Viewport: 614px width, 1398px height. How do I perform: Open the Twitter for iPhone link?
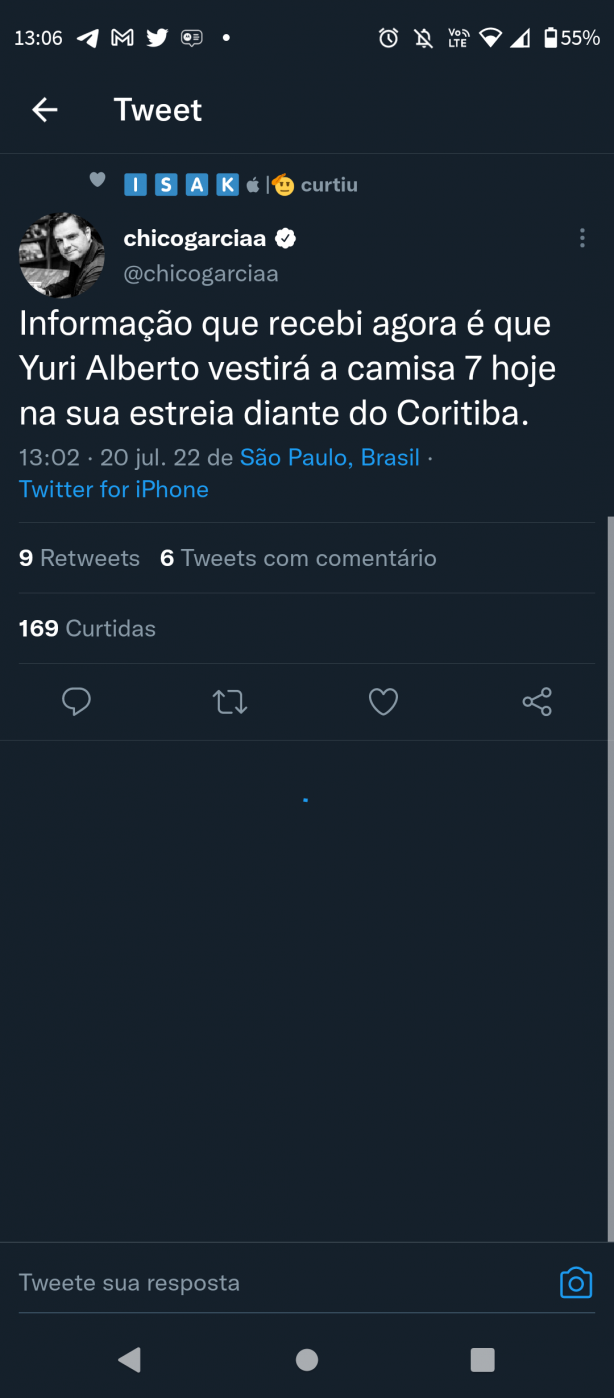(x=114, y=489)
